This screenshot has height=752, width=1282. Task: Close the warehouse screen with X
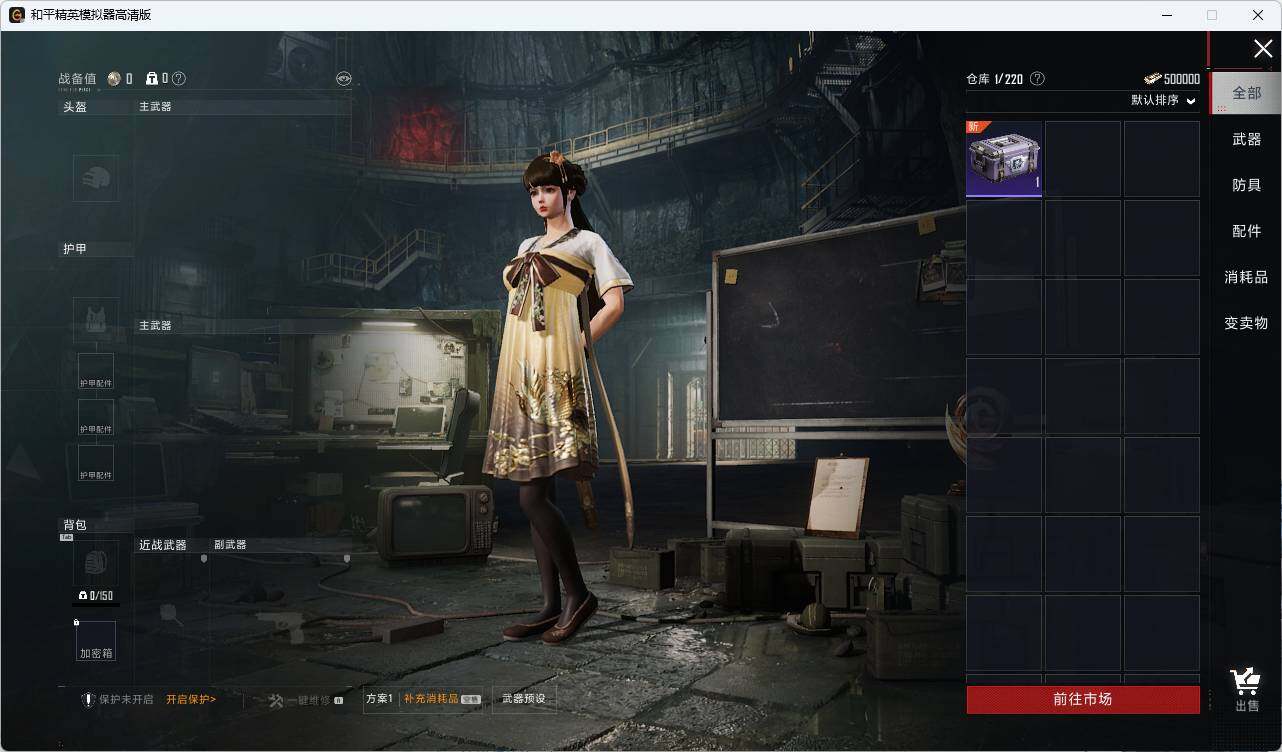(x=1263, y=49)
